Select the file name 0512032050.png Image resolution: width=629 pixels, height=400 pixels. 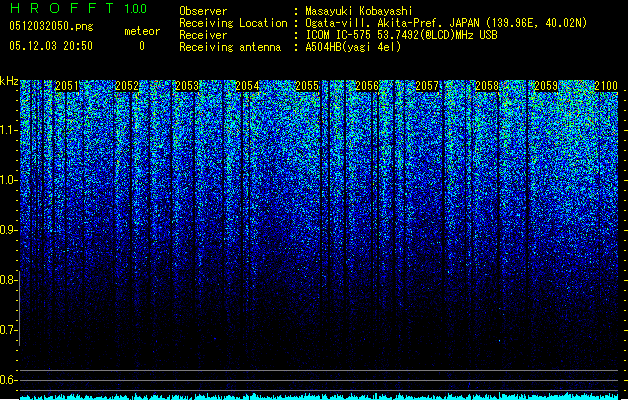51,26
